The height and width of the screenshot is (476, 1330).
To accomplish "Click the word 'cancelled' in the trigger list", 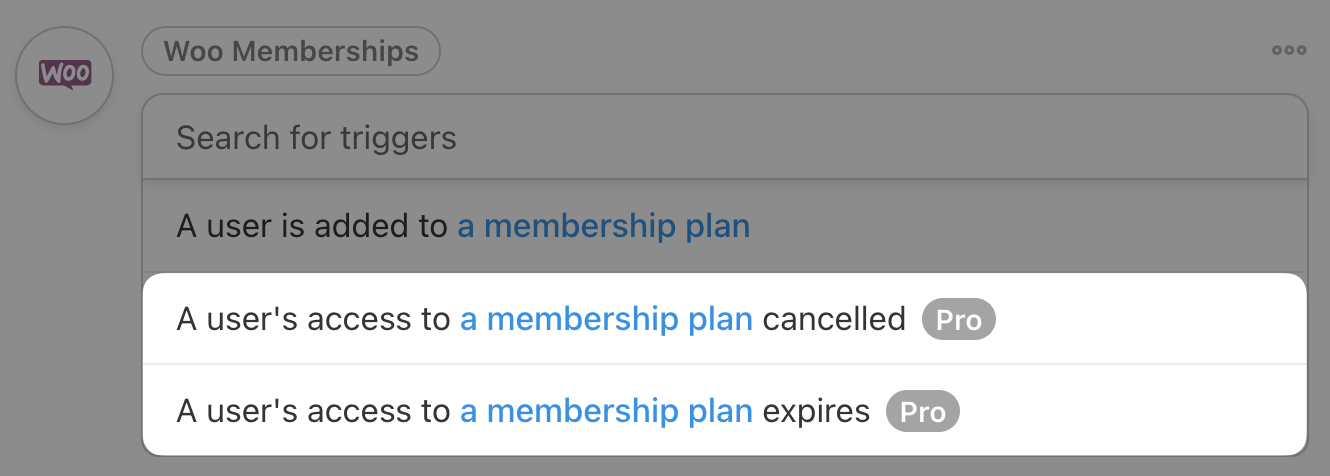I will pyautogui.click(x=834, y=320).
